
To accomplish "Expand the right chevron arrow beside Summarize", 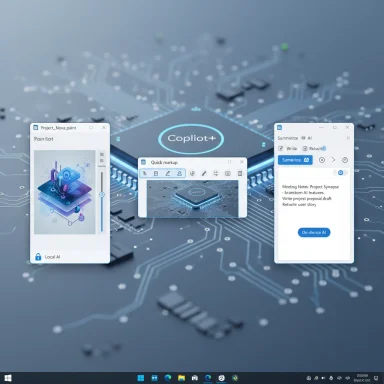I will tap(333, 160).
